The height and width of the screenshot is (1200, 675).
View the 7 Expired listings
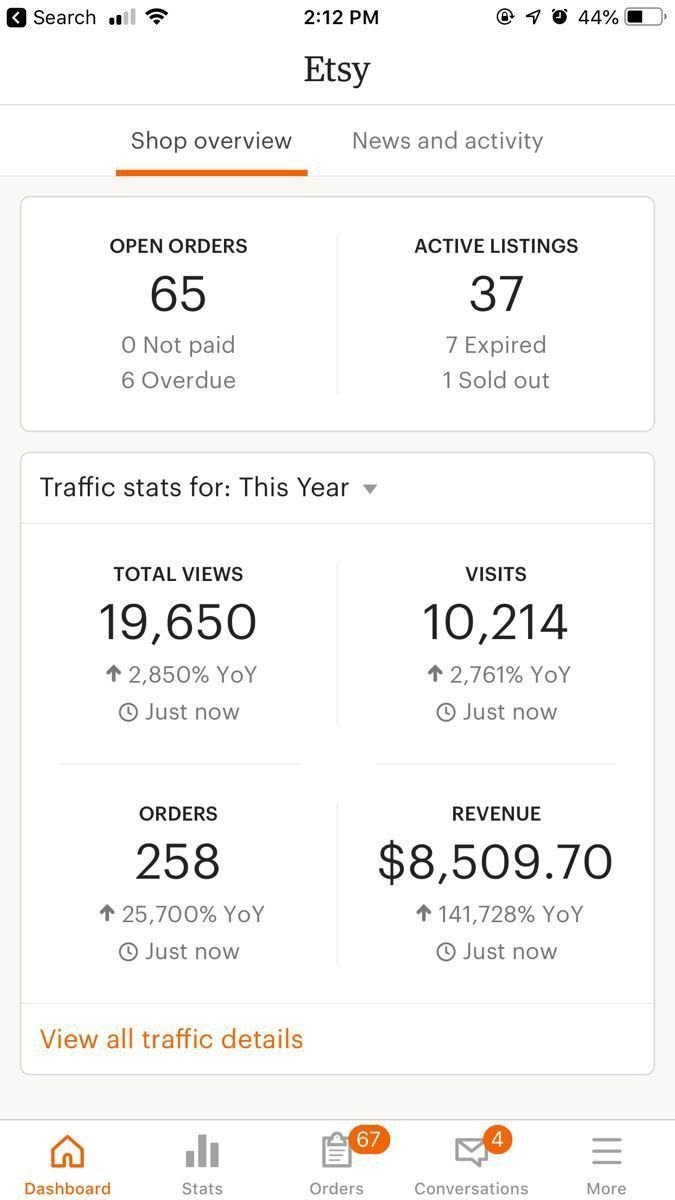[496, 345]
